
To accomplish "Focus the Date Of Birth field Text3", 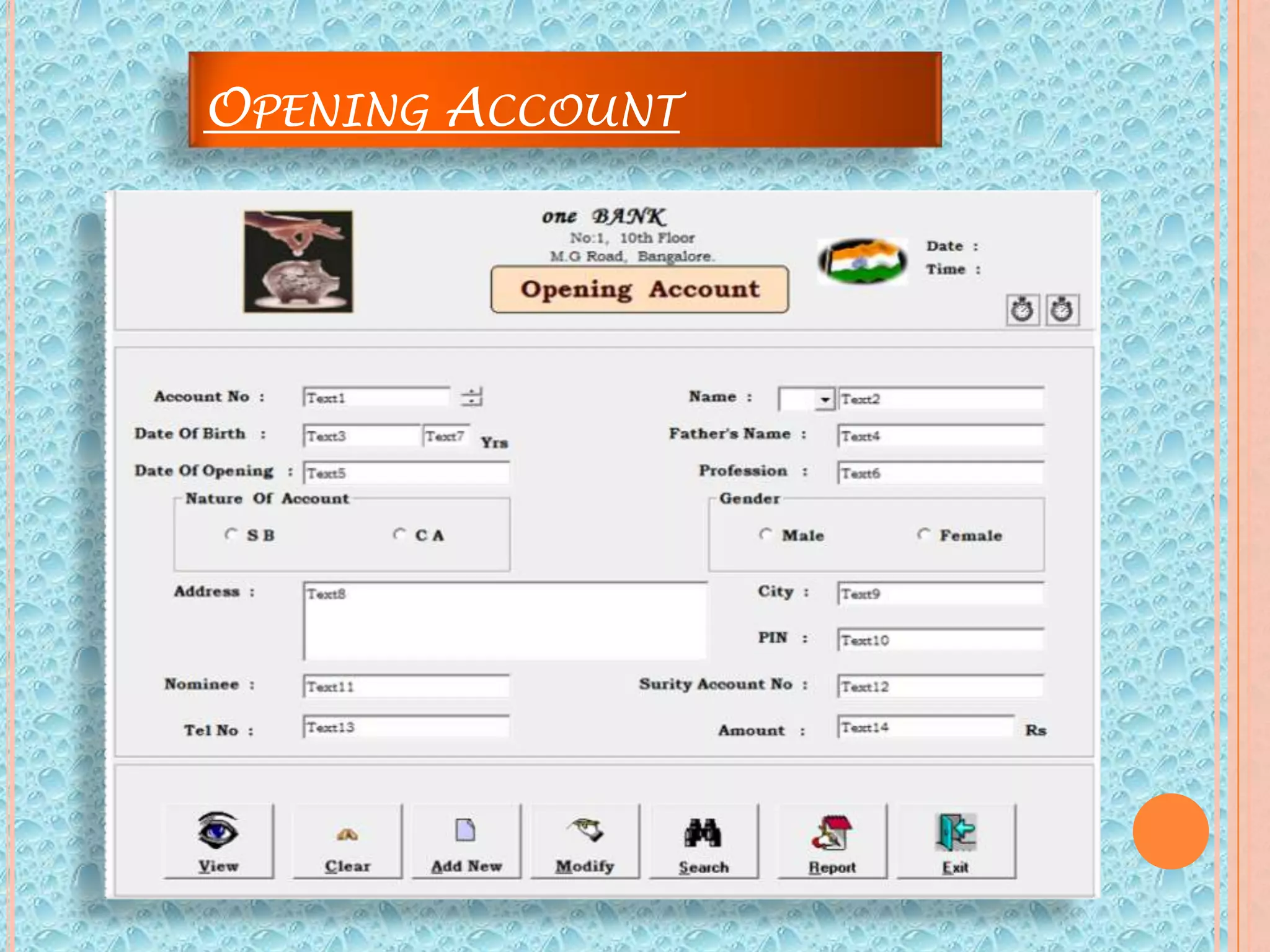I will pos(362,436).
